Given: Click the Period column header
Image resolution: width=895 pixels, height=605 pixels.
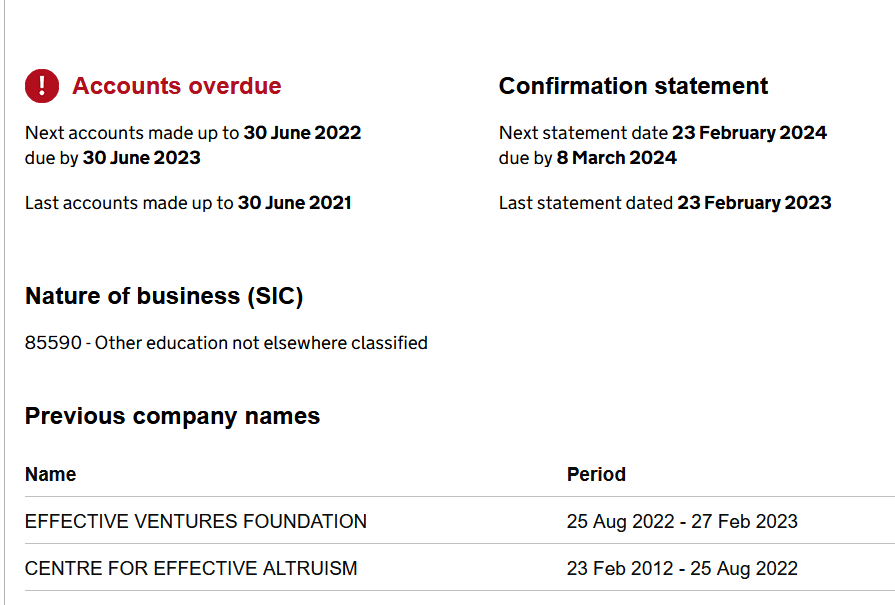Looking at the screenshot, I should [596, 474].
